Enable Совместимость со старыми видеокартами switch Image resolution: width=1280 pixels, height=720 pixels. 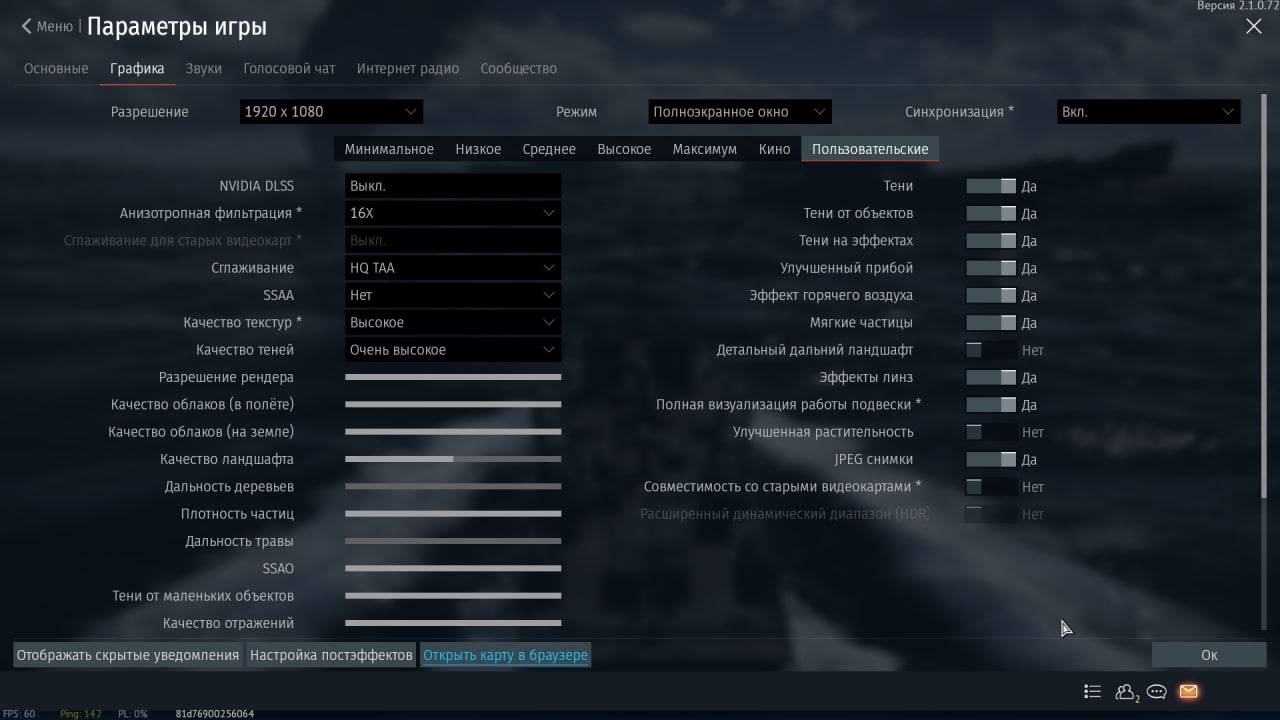tap(991, 487)
